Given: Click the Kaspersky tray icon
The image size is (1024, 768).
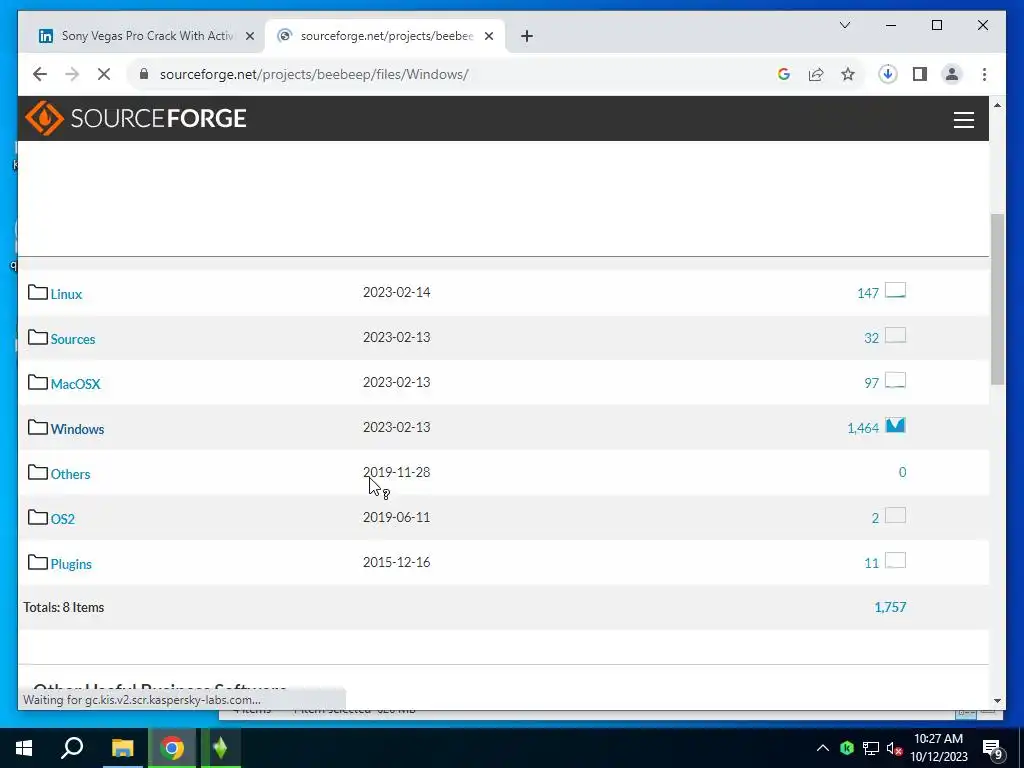Looking at the screenshot, I should pyautogui.click(x=847, y=748).
